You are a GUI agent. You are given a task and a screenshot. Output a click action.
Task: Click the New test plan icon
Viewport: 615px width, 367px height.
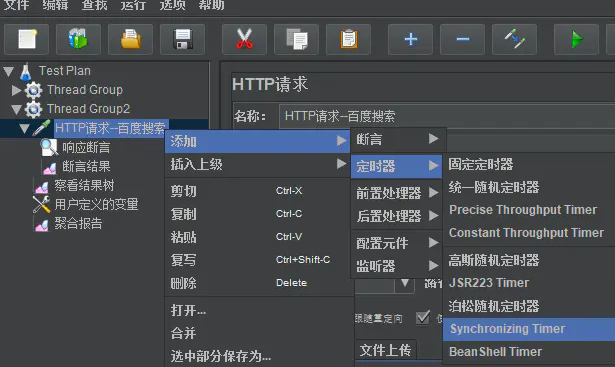[x=27, y=39]
